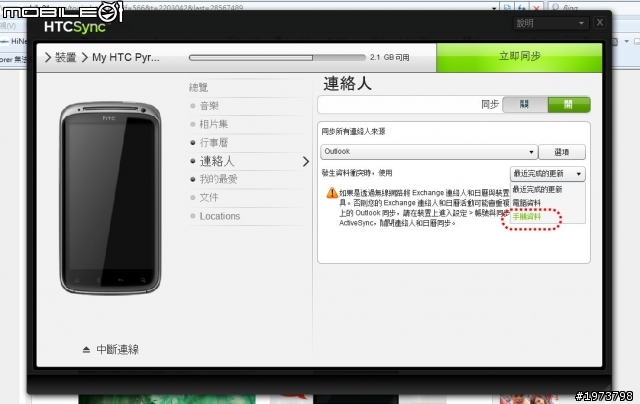Click the eject icon beside 中斷連線

tap(86, 350)
